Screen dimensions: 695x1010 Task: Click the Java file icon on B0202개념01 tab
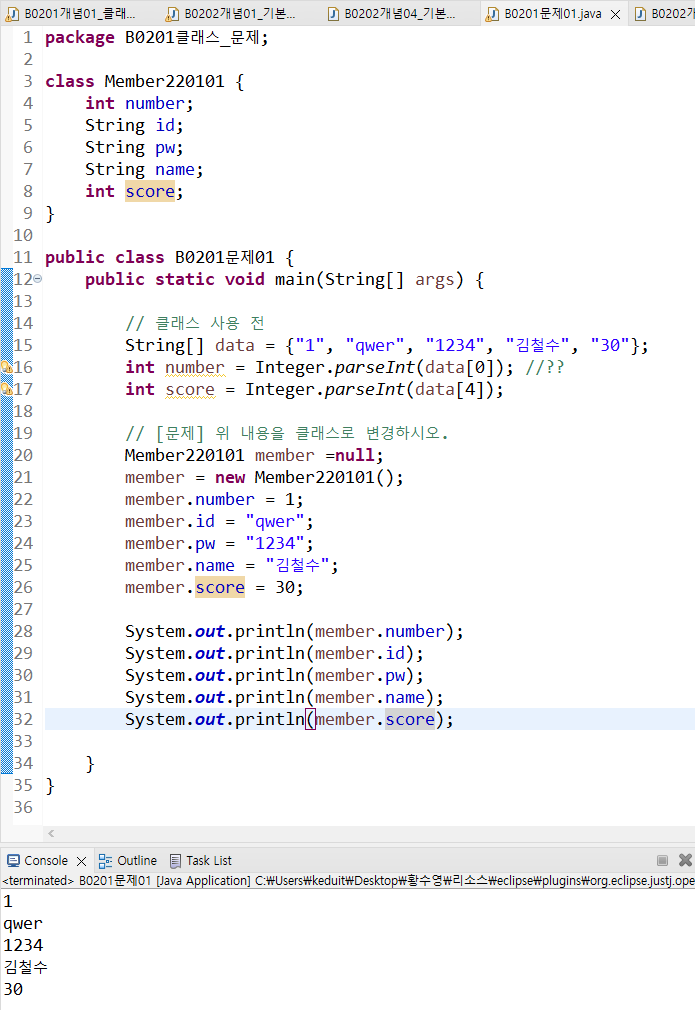pyautogui.click(x=172, y=14)
